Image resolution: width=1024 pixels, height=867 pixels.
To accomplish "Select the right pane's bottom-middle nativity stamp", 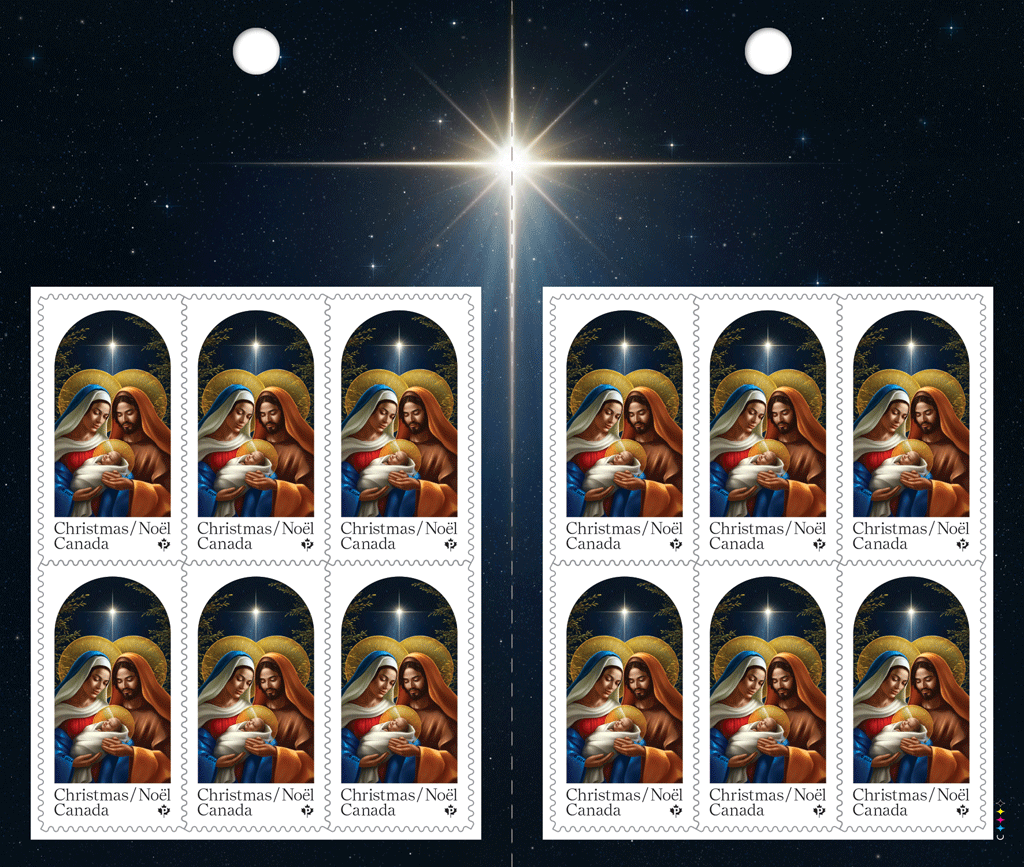I will [767, 697].
